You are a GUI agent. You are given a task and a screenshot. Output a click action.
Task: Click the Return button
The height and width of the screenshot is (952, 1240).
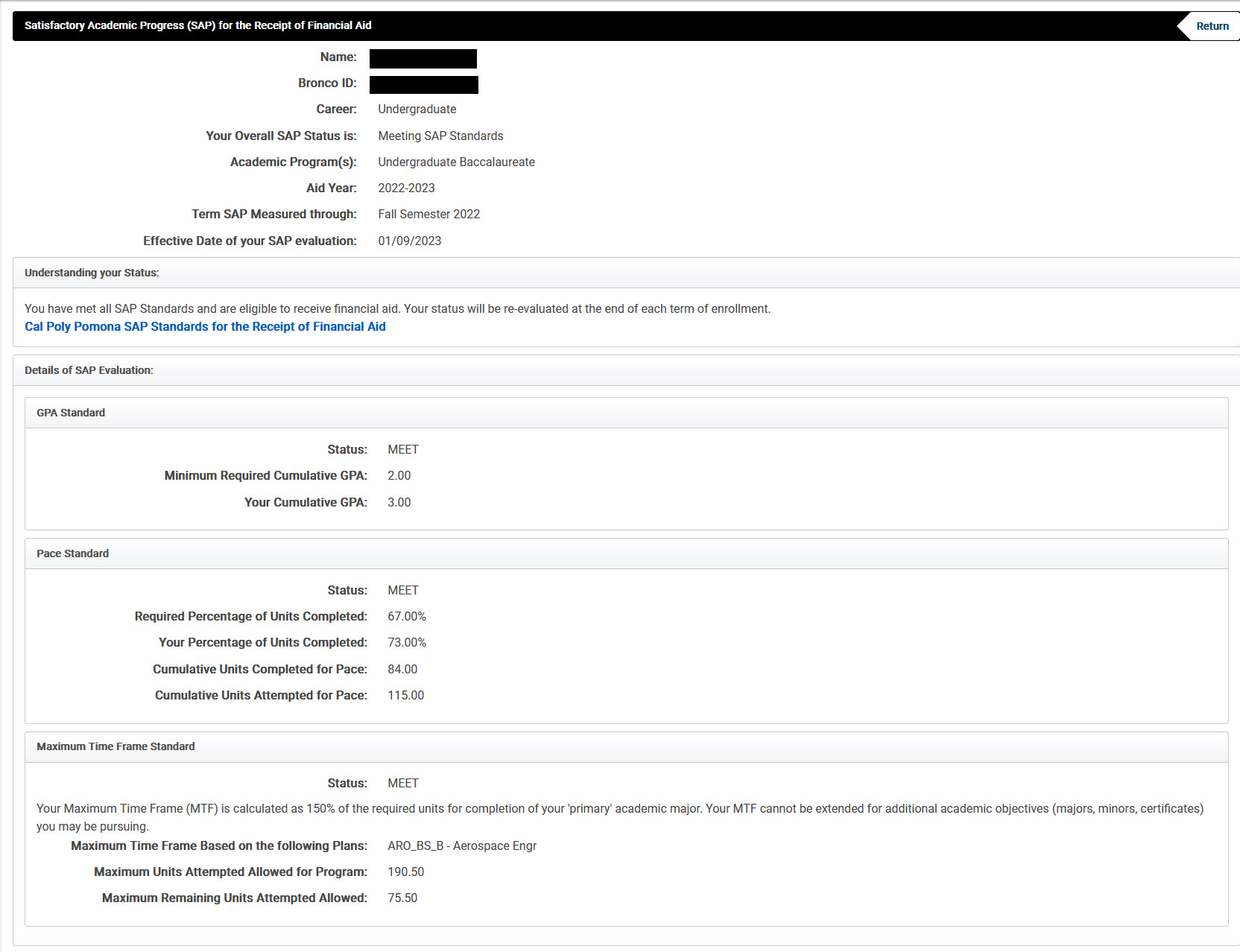pyautogui.click(x=1210, y=26)
